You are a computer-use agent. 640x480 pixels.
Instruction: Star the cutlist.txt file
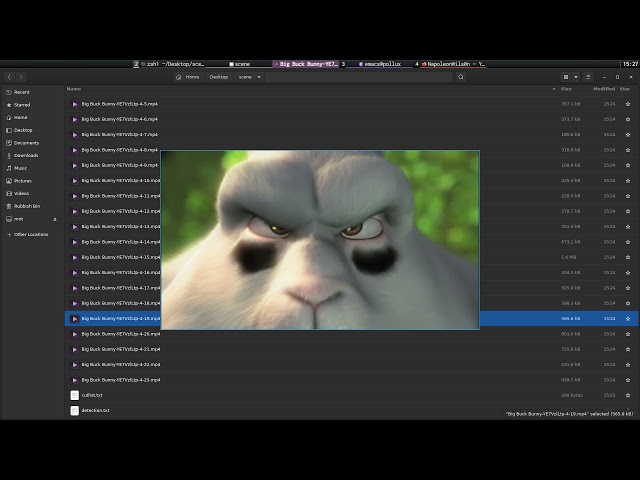pos(628,395)
